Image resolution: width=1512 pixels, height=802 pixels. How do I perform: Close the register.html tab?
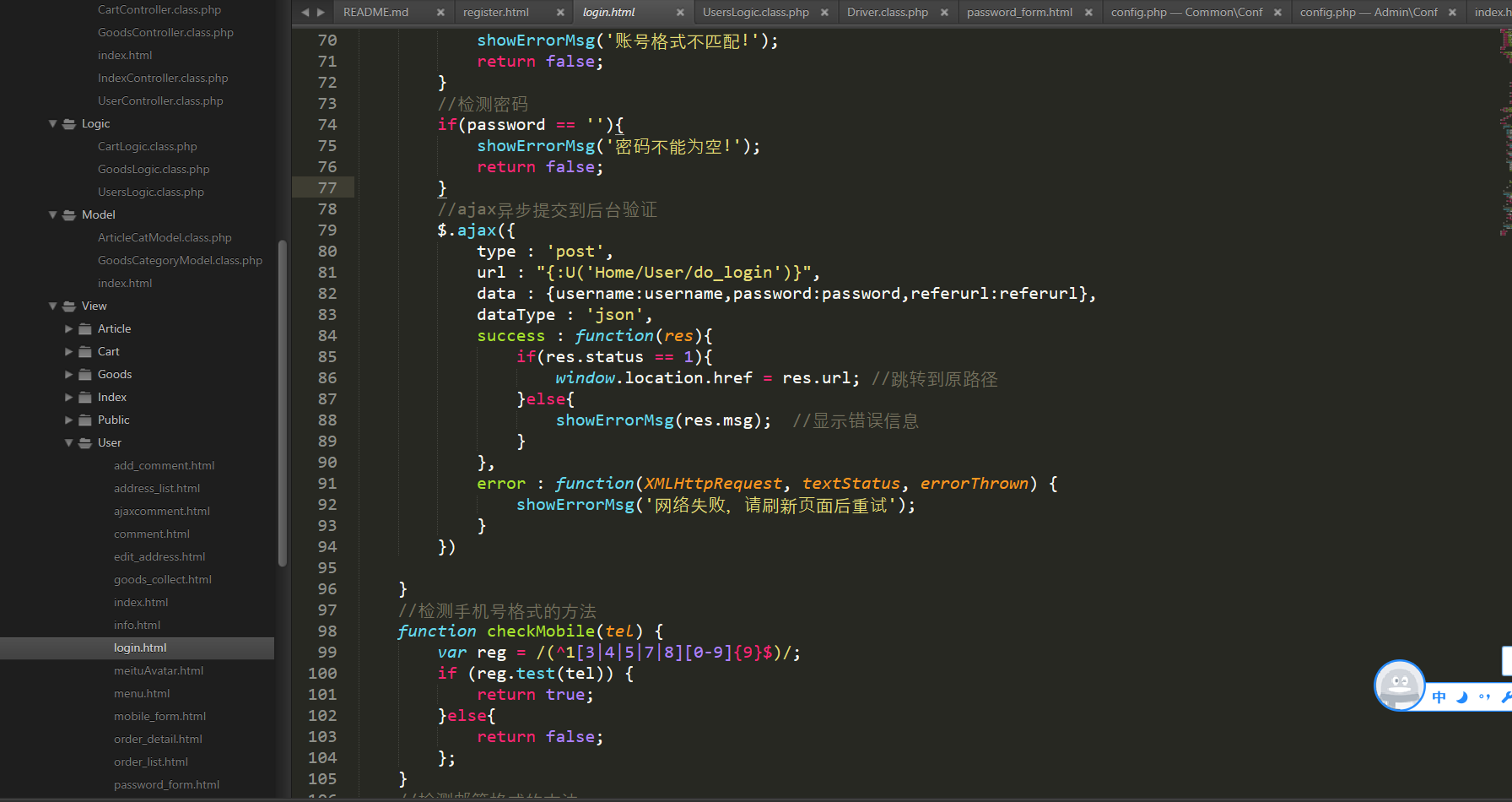pyautogui.click(x=560, y=13)
